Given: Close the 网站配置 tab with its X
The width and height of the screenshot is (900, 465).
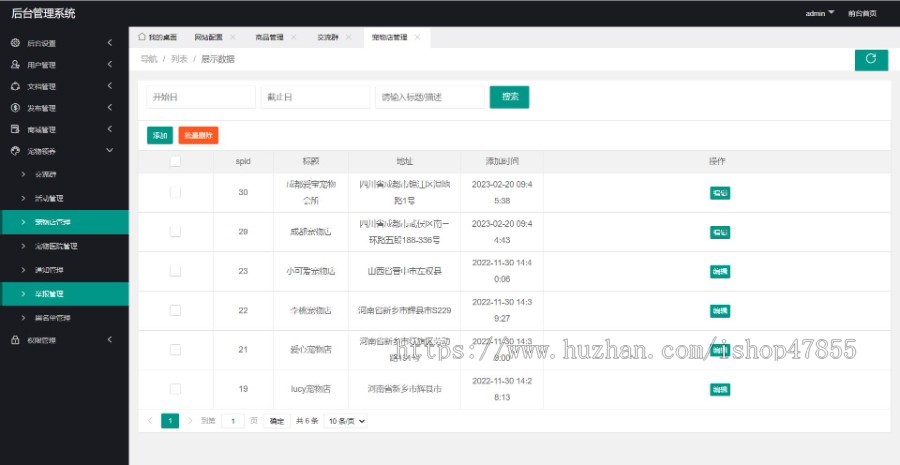Looking at the screenshot, I should [232, 37].
